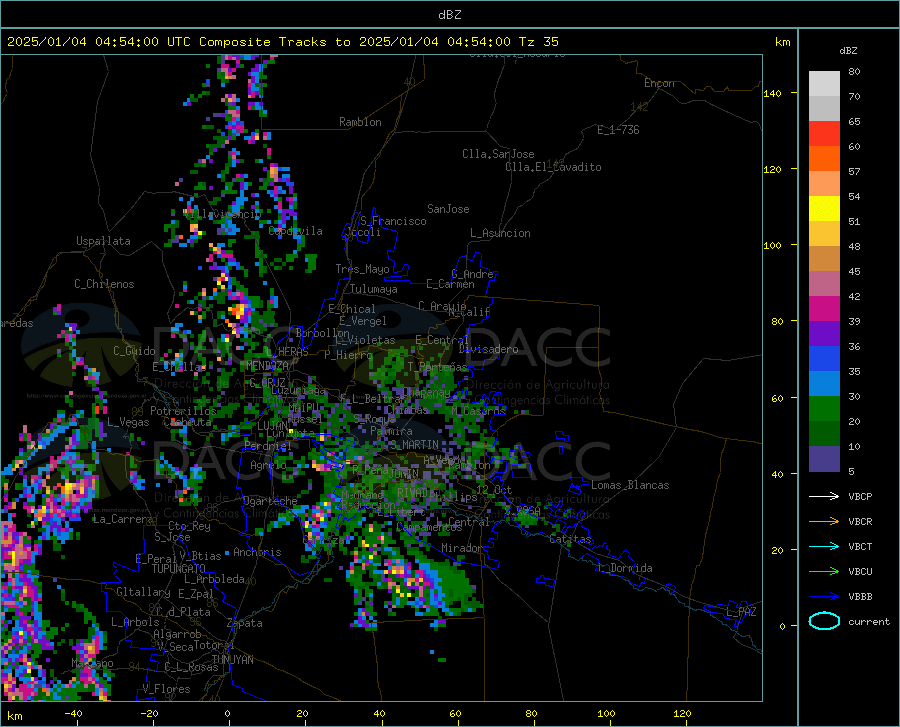Screen dimensions: 900x727
Task: Click the 'Clla.SanJose' label
Action: point(498,154)
